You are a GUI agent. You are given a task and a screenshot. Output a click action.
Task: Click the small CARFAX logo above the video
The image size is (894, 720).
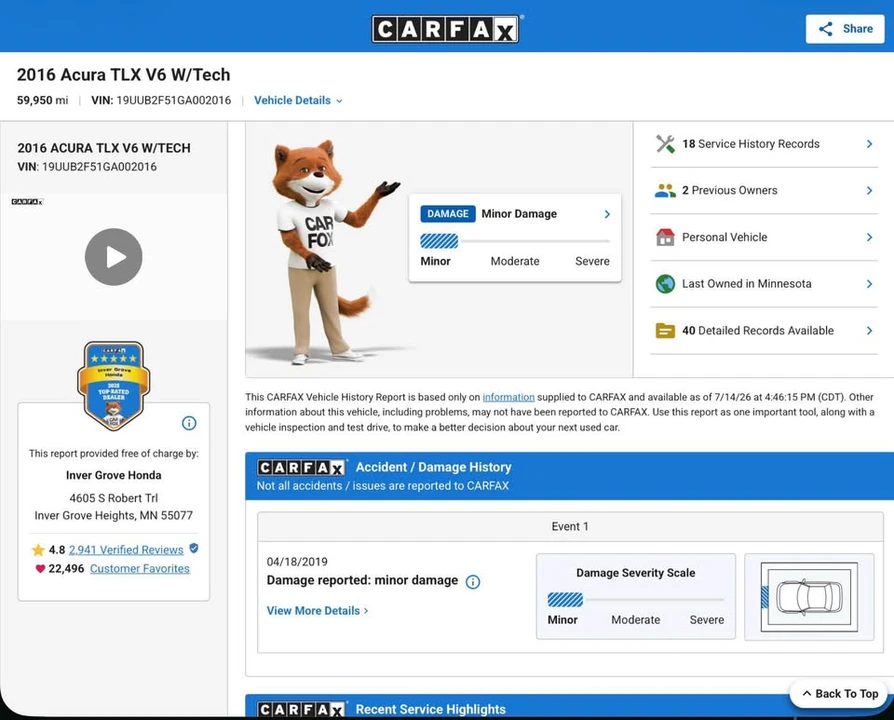click(x=27, y=202)
